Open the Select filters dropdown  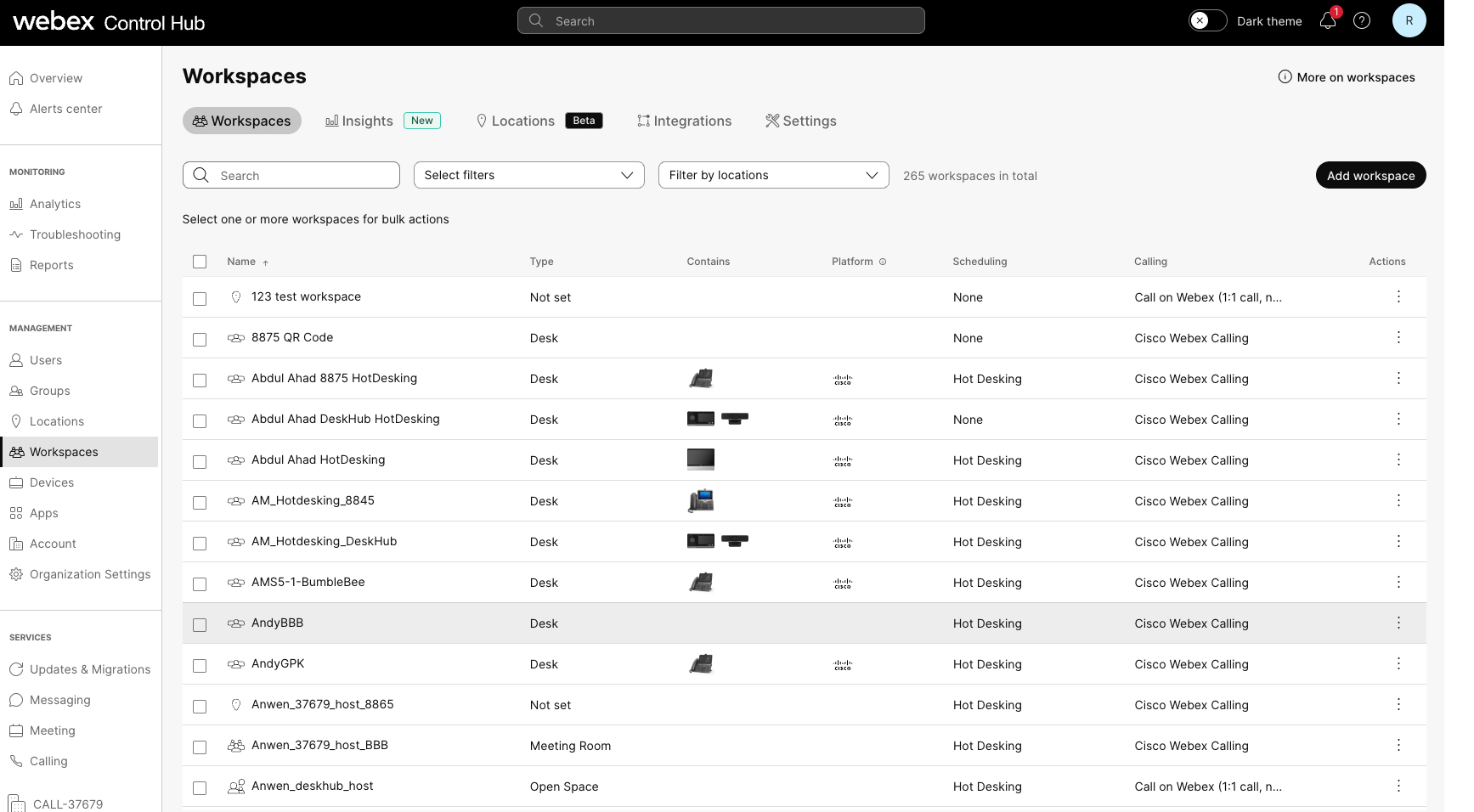[528, 175]
